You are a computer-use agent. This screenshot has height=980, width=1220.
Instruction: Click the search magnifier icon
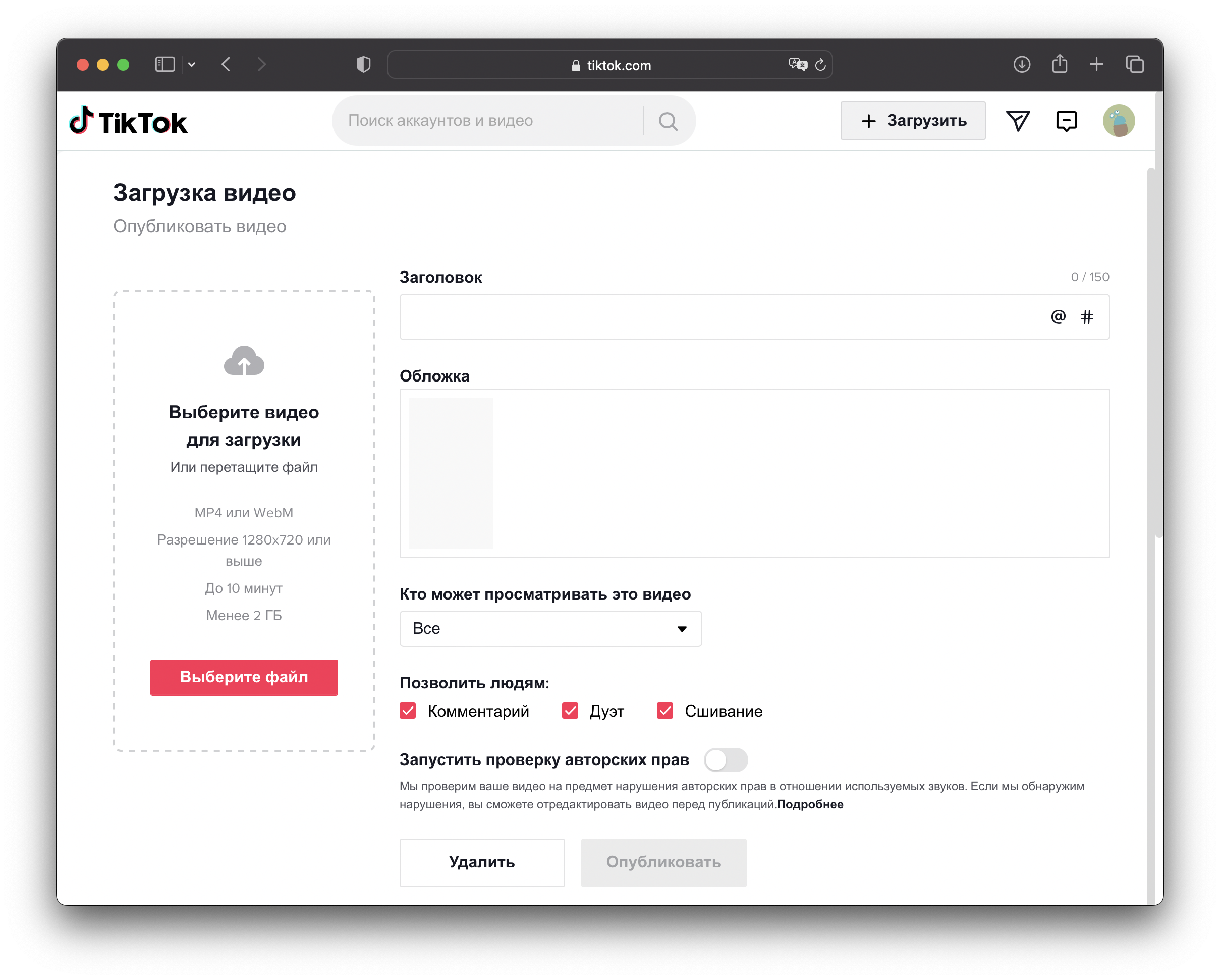tap(668, 121)
